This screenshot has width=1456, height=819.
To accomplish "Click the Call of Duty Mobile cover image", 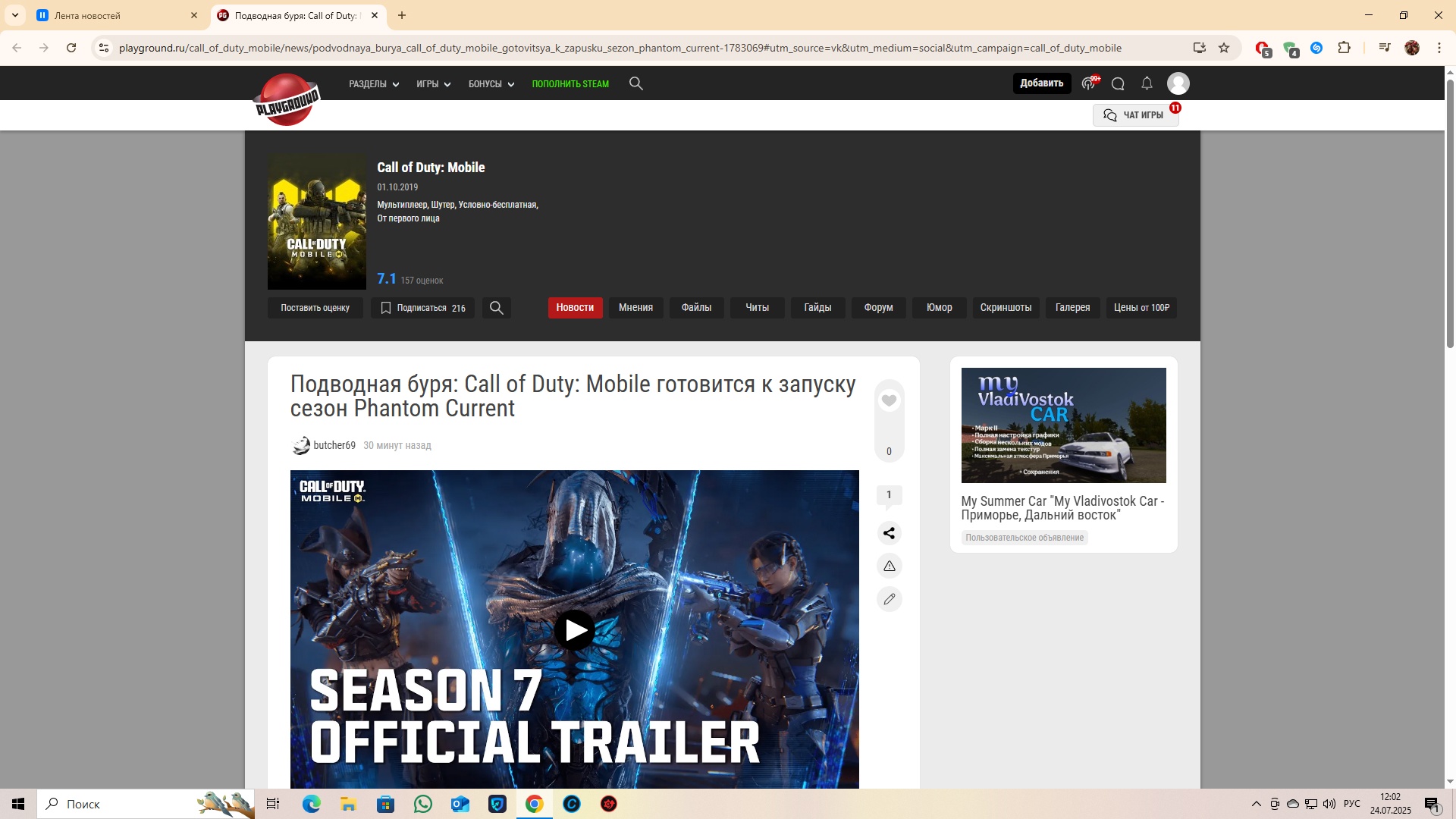I will (316, 222).
